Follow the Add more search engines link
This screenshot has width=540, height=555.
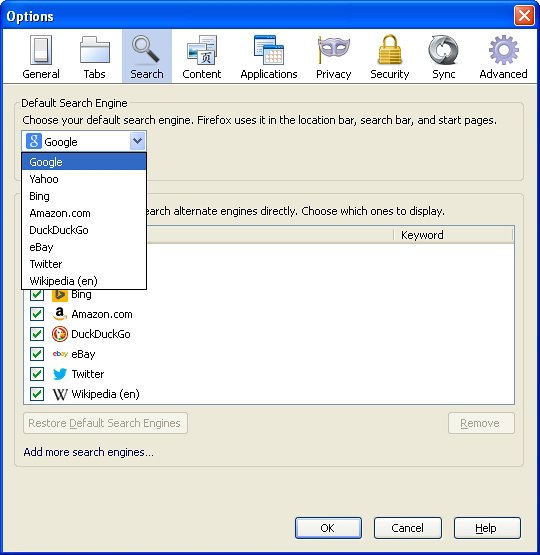click(88, 452)
